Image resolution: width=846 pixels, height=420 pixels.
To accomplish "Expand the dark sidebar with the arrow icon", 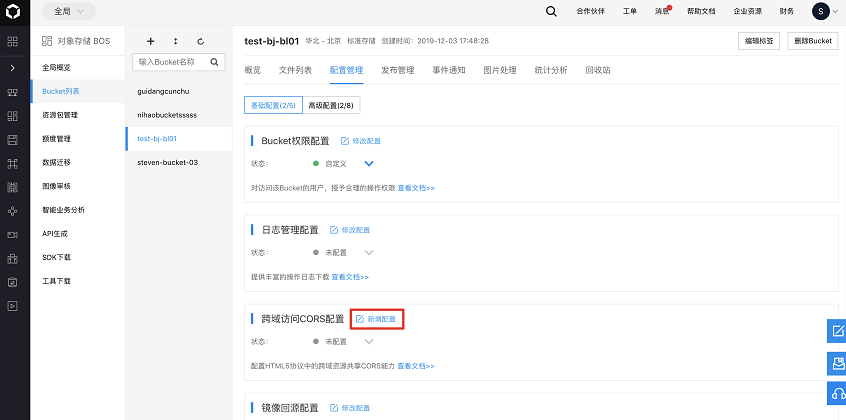I will click(x=12, y=68).
